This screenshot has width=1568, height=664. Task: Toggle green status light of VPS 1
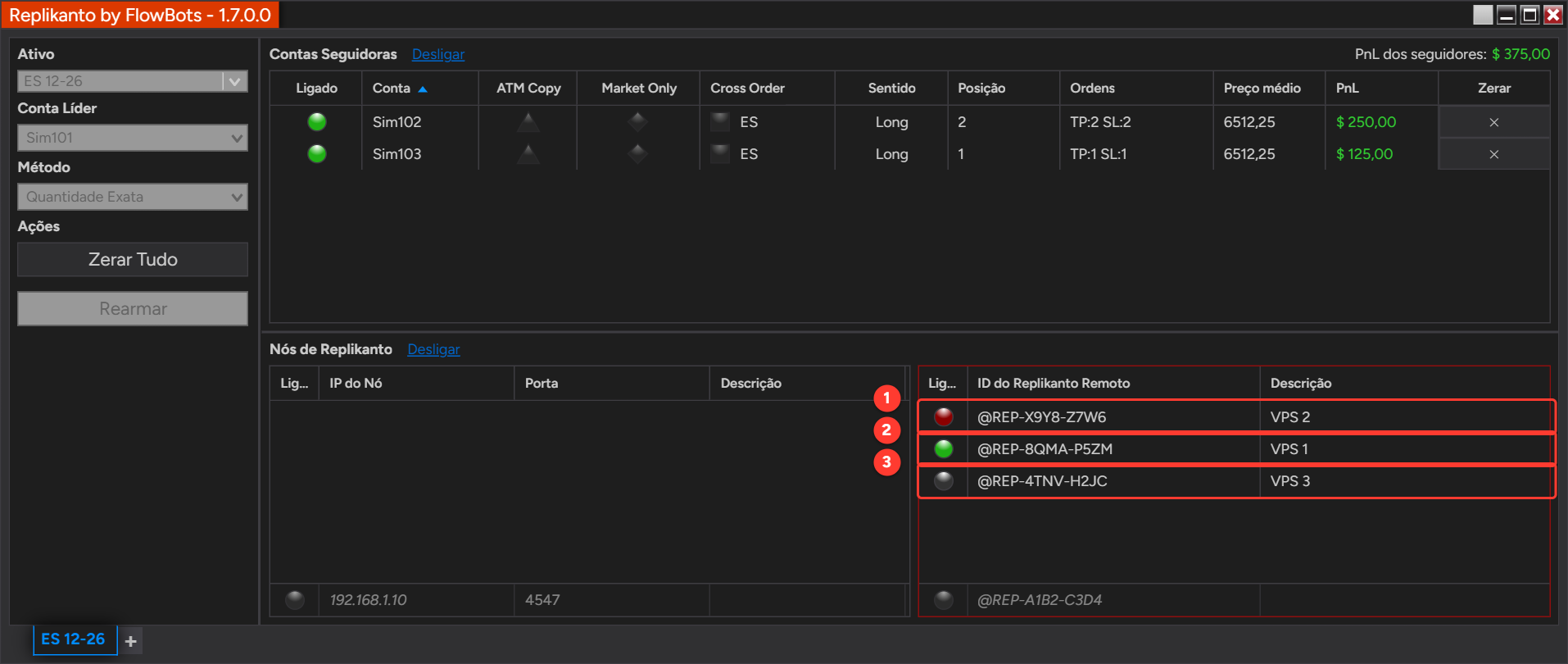click(944, 449)
